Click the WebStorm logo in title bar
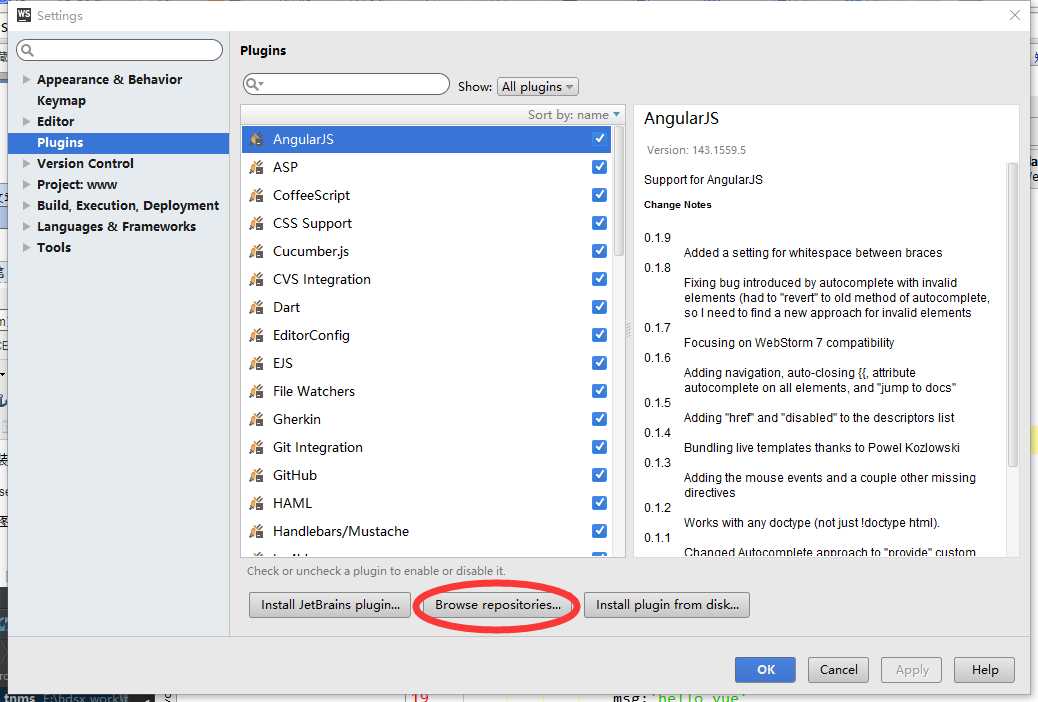Image resolution: width=1038 pixels, height=702 pixels. point(24,15)
